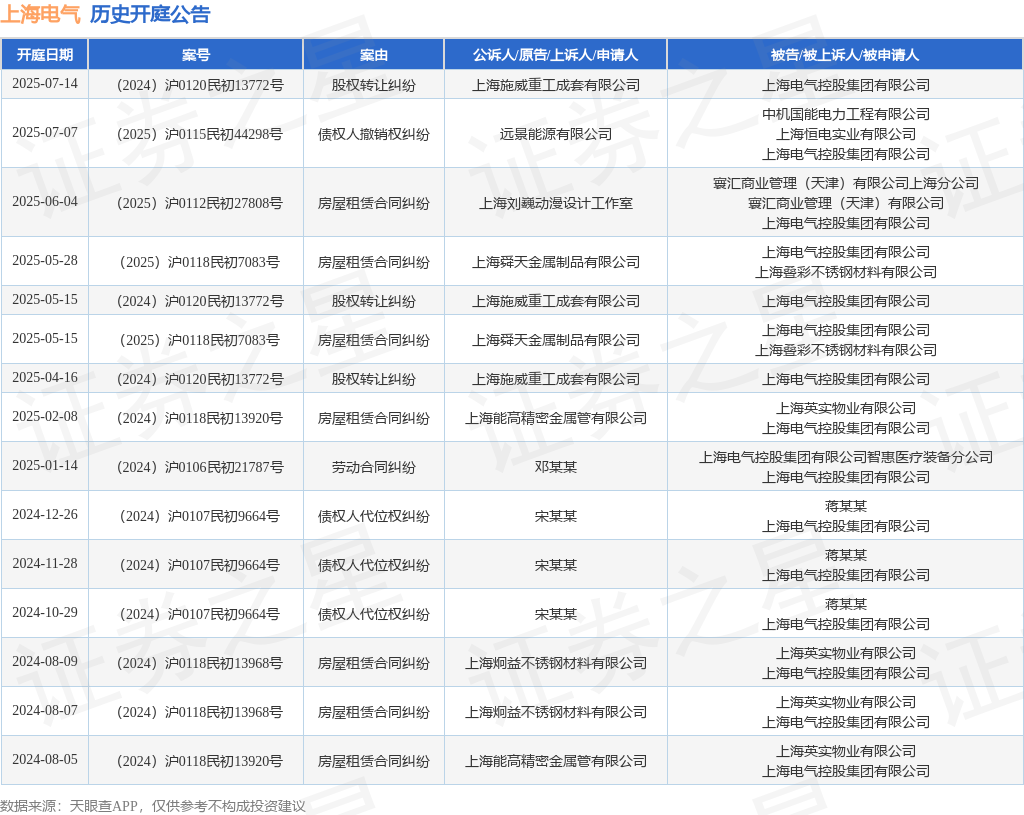The image size is (1024, 815).
Task: Click 上海英实物业有限公司 in the 2025-02-08 row
Action: point(845,408)
